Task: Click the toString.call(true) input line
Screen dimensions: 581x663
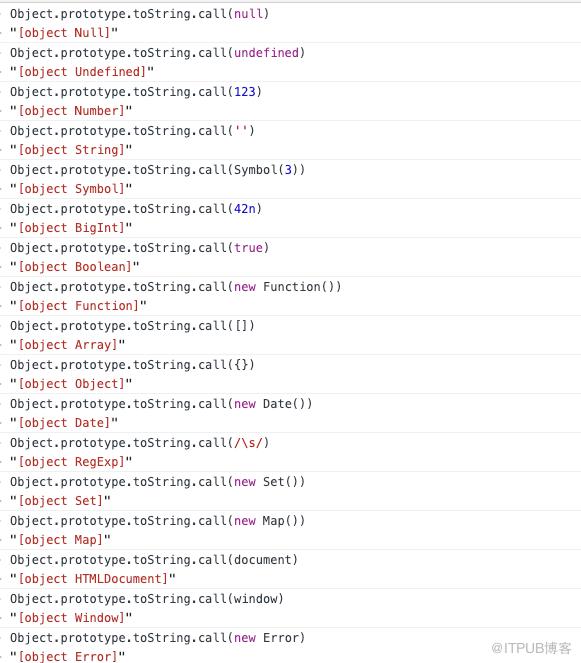Action: pos(140,248)
